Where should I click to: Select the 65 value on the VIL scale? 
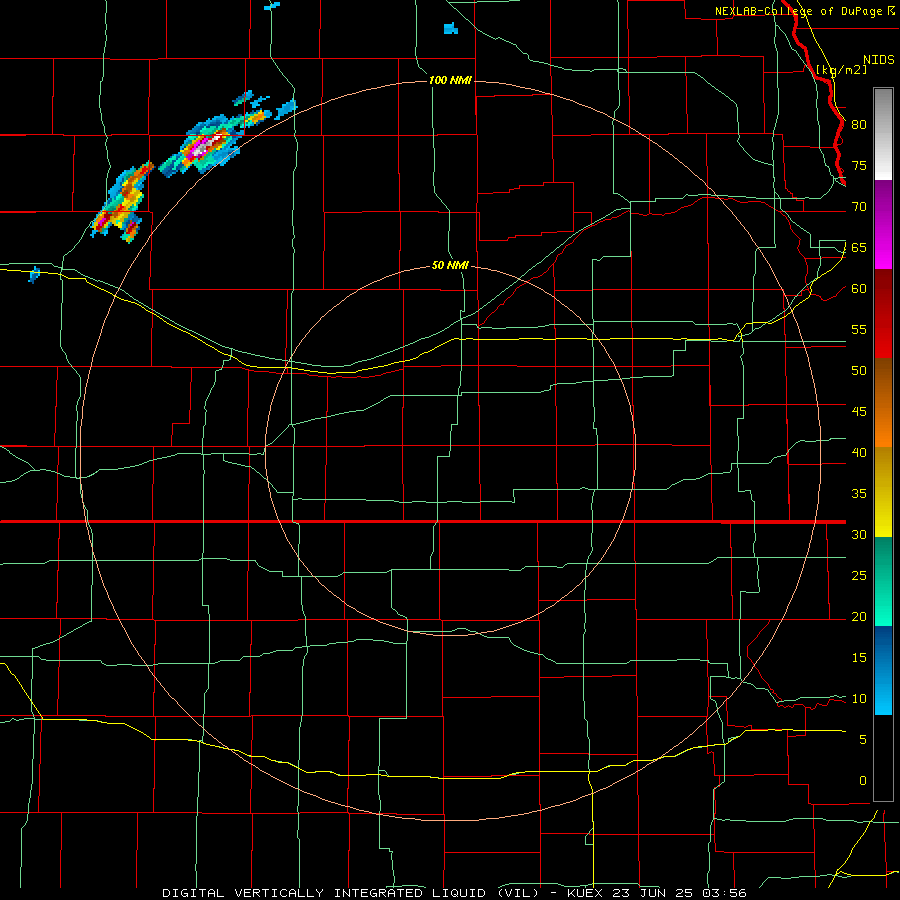point(859,247)
